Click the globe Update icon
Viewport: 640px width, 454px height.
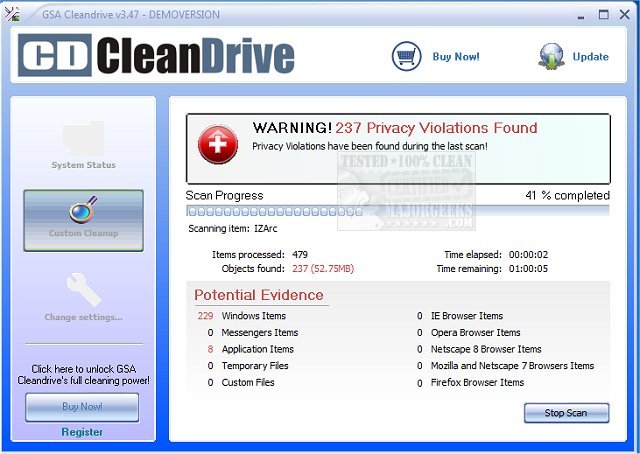[x=551, y=56]
